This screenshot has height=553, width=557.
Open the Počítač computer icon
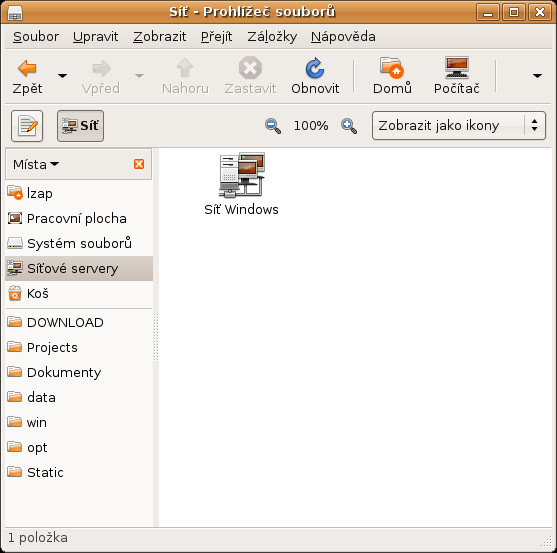click(x=457, y=67)
